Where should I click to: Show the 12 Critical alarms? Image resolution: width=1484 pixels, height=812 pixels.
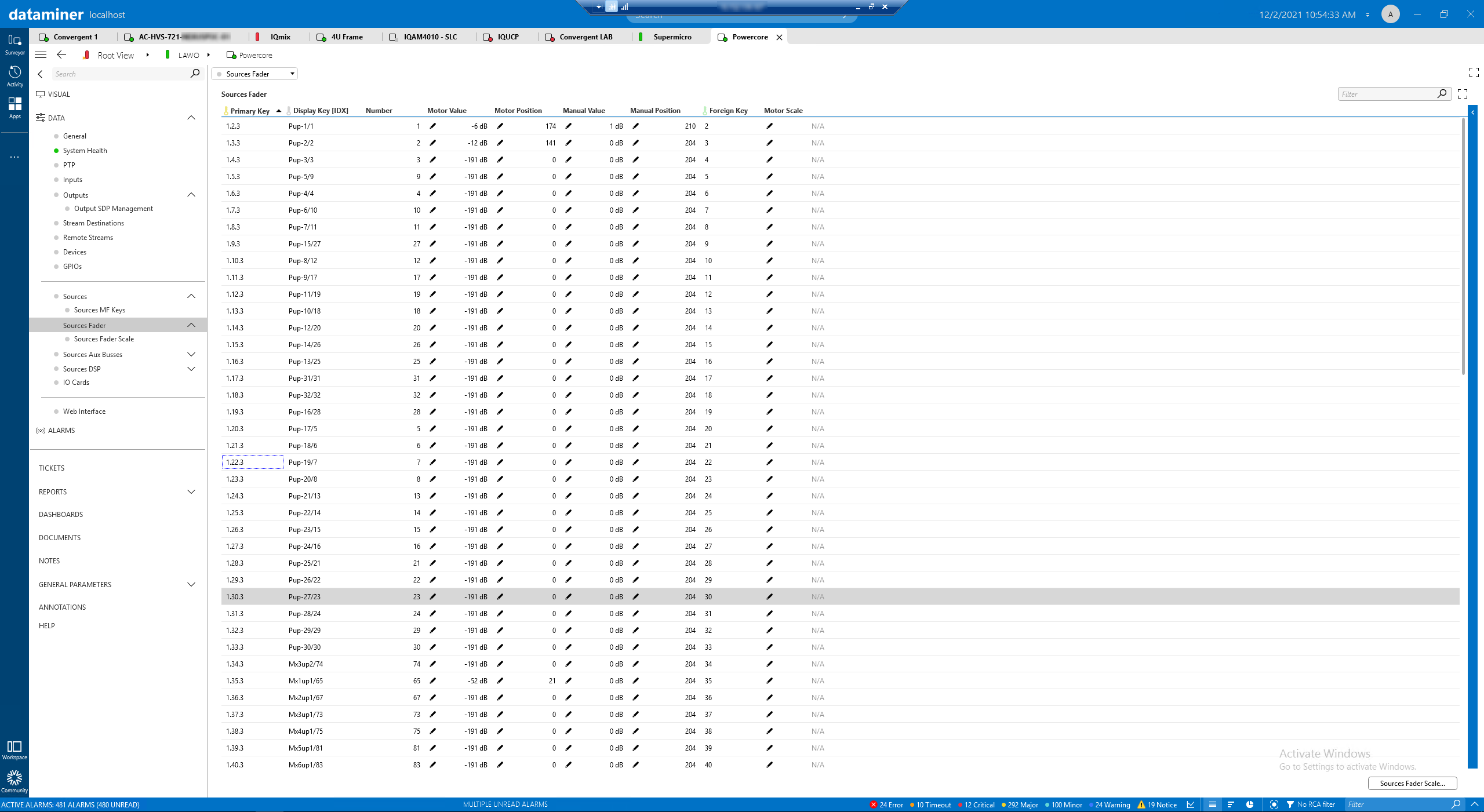(x=976, y=804)
